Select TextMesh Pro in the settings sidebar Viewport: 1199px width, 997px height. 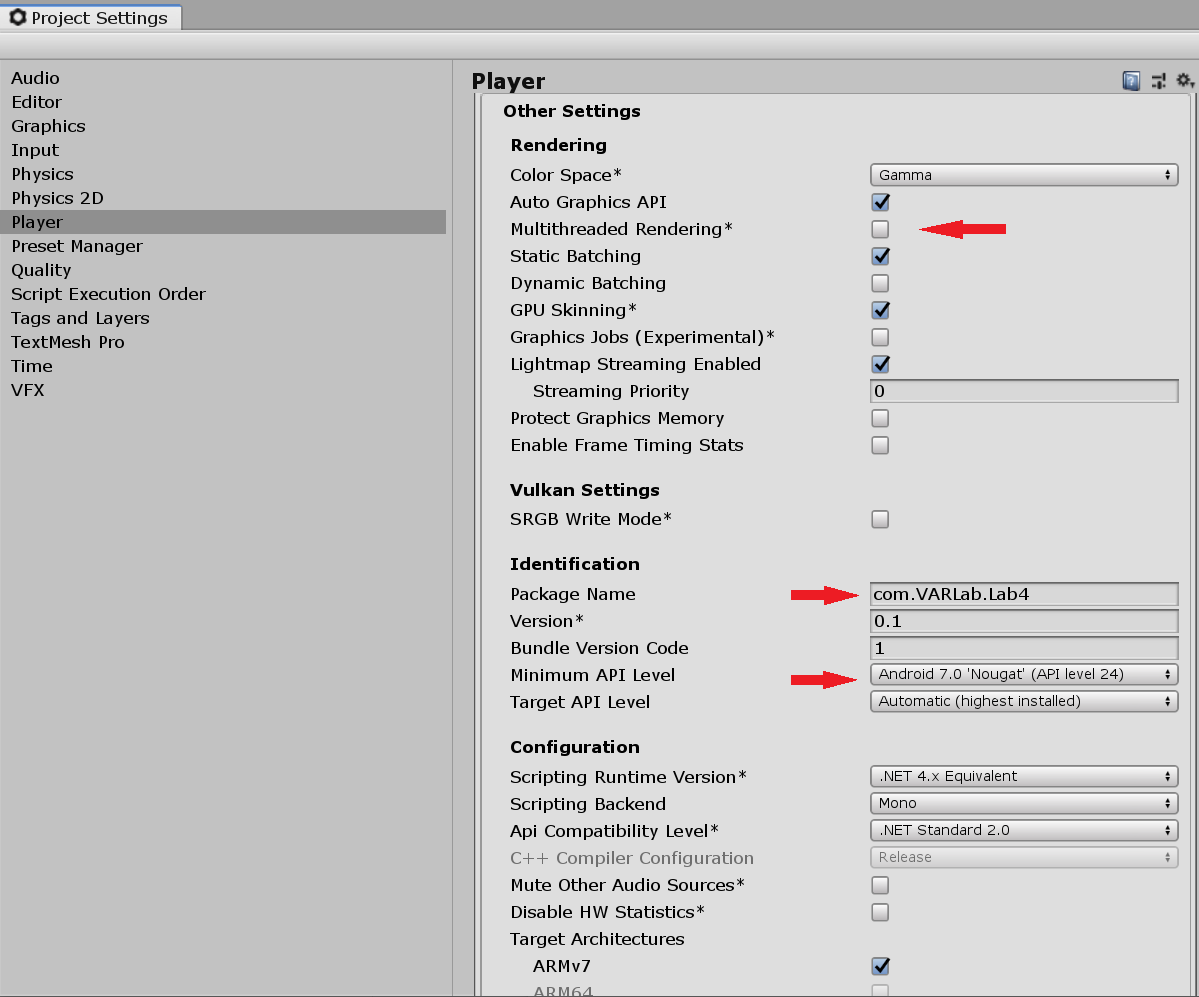pos(67,342)
